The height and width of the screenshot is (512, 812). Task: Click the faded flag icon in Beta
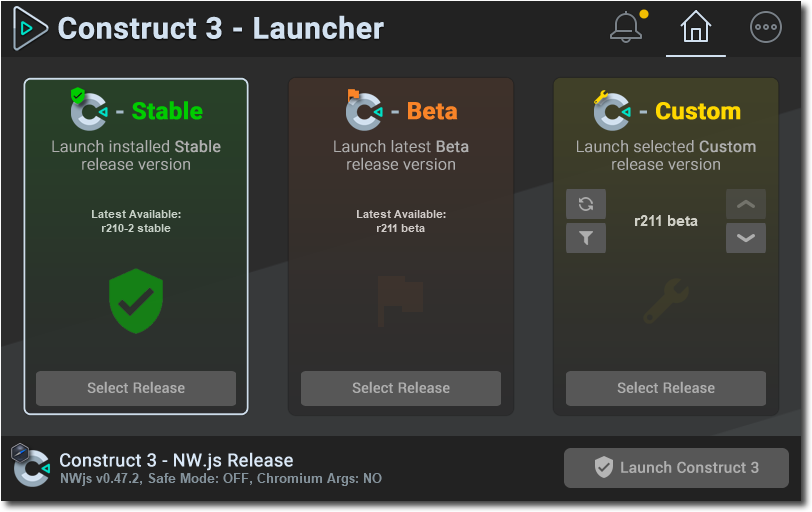click(400, 300)
